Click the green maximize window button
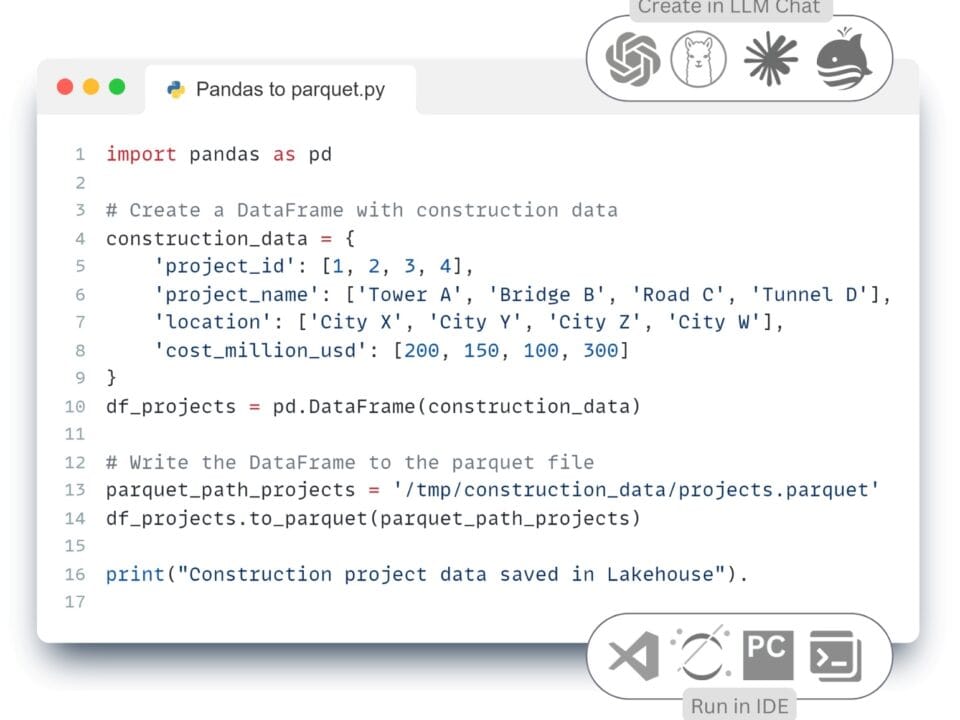 point(117,87)
